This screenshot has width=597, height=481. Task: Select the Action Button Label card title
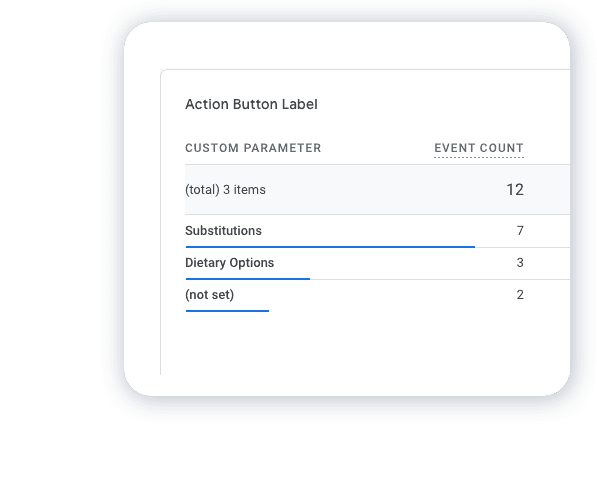click(251, 104)
